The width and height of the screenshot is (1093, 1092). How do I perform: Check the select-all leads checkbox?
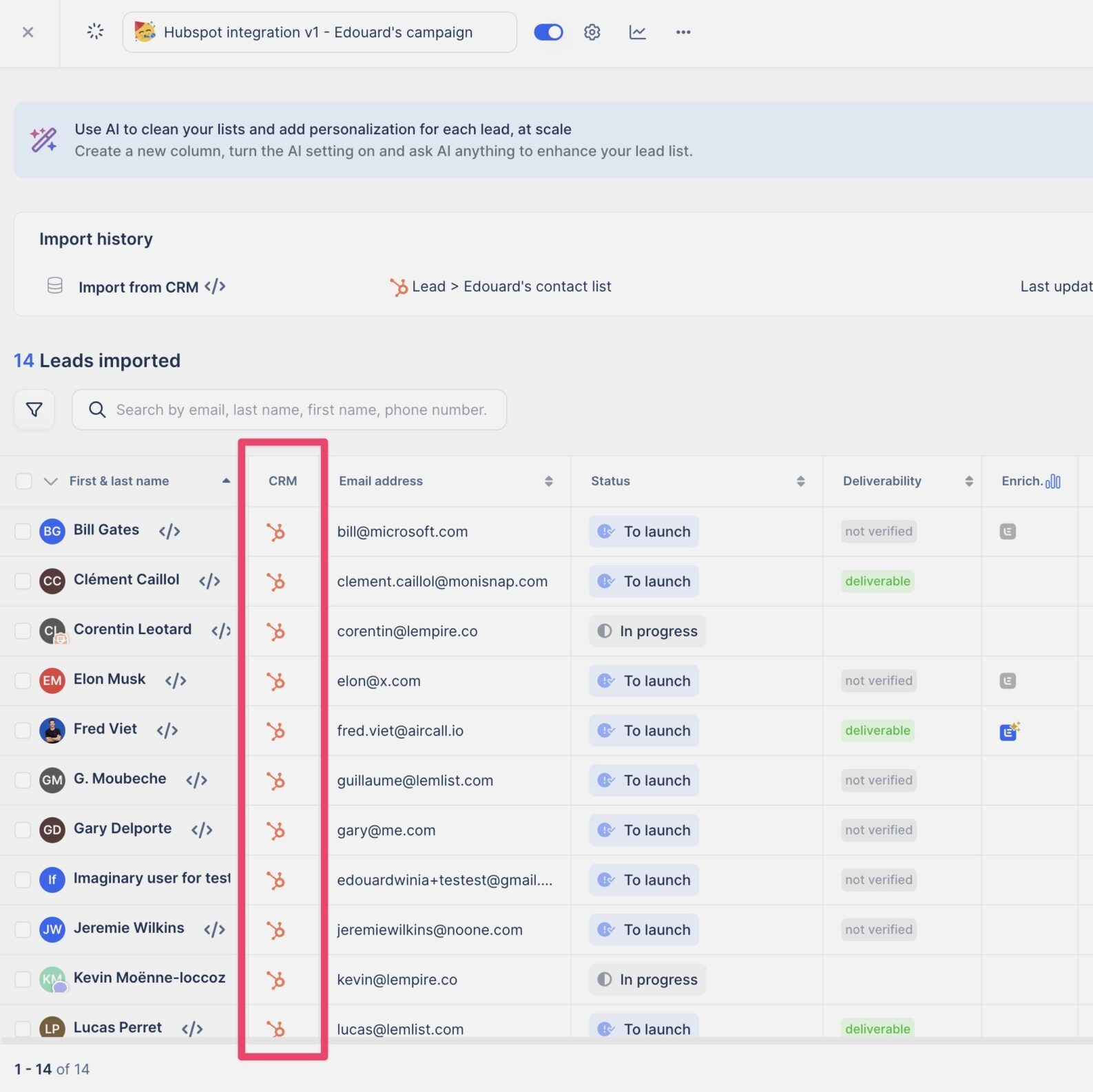24,481
